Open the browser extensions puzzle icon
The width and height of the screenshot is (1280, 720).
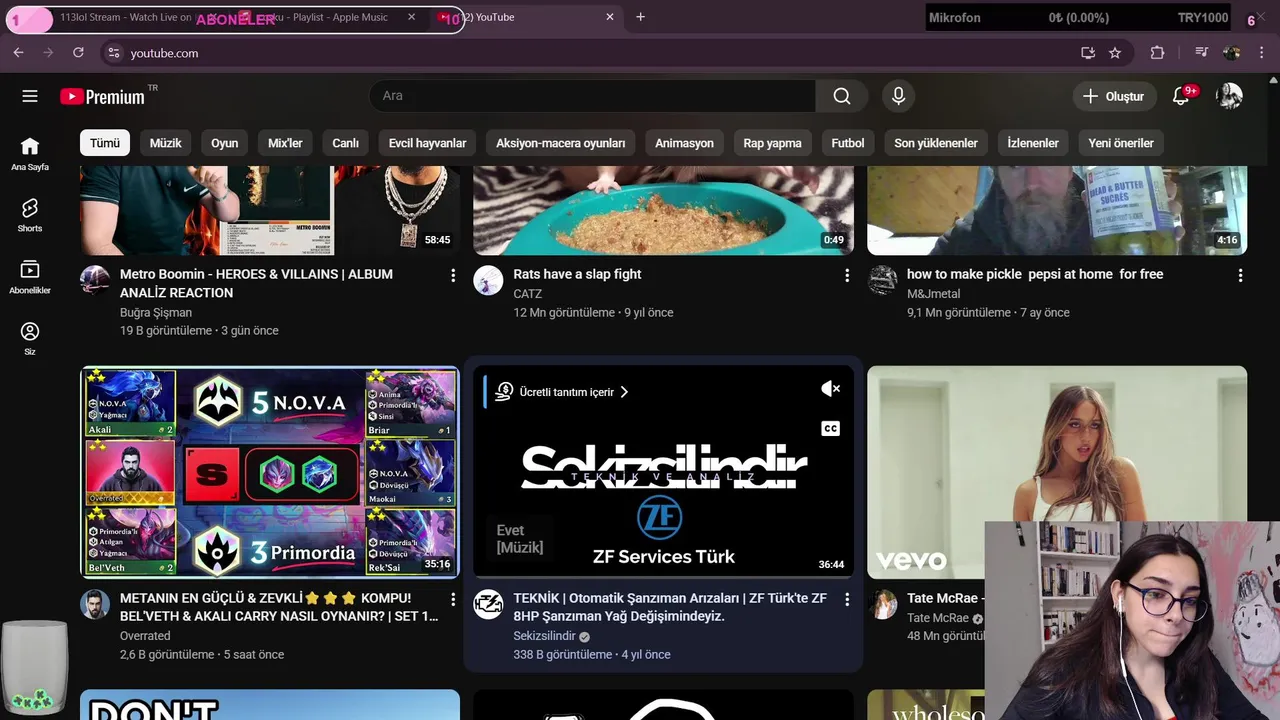point(1157,53)
